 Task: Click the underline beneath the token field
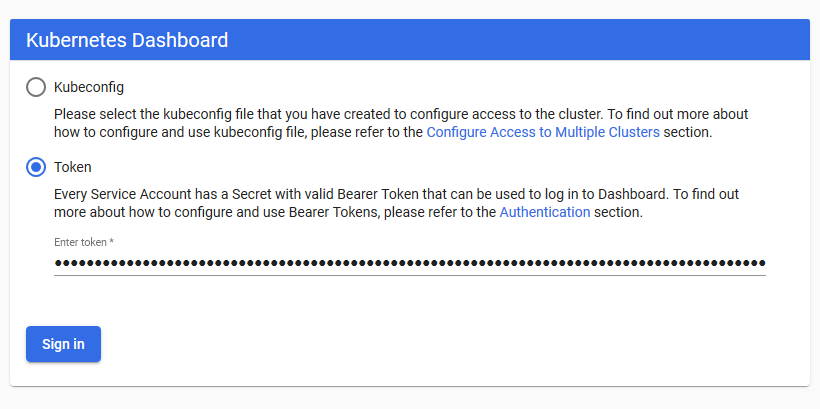(x=410, y=275)
